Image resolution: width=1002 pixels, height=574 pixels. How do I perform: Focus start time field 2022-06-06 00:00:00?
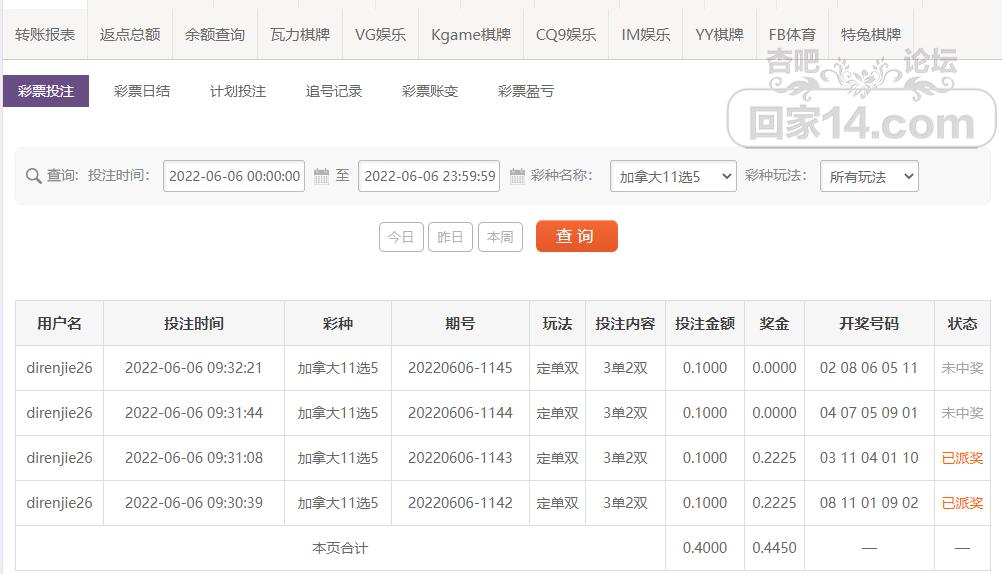click(234, 176)
